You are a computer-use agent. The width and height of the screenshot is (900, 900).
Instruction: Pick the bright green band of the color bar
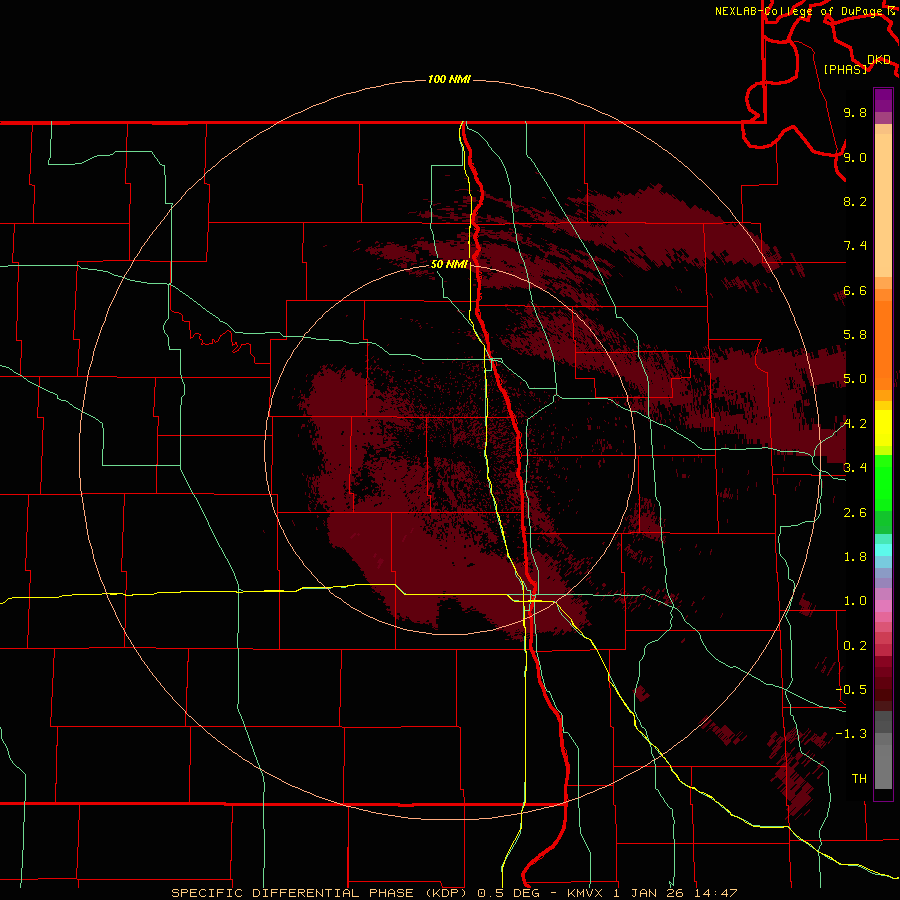point(883,482)
